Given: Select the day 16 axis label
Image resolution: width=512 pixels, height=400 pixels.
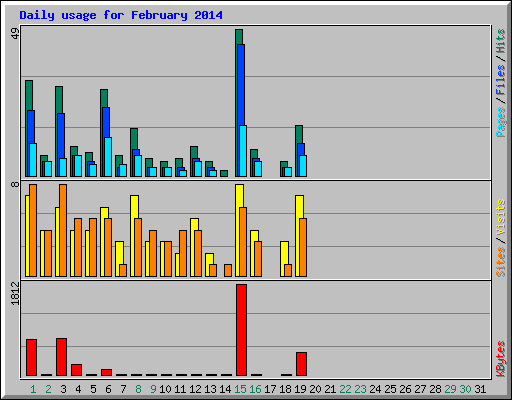Looking at the screenshot, I should pyautogui.click(x=255, y=389).
